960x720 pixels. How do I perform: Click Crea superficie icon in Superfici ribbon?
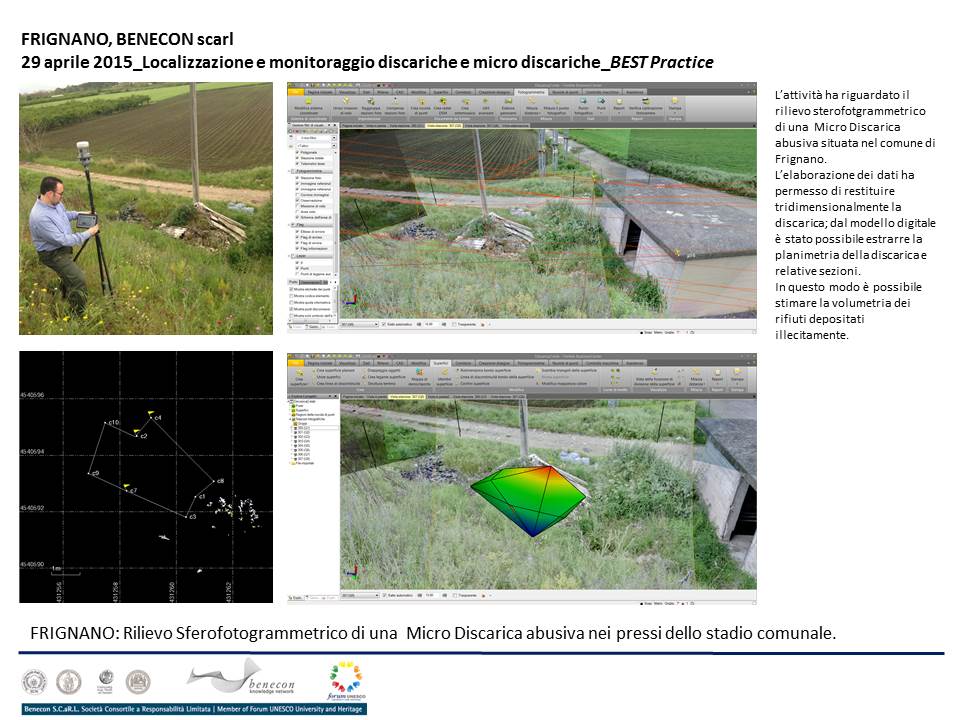point(299,375)
